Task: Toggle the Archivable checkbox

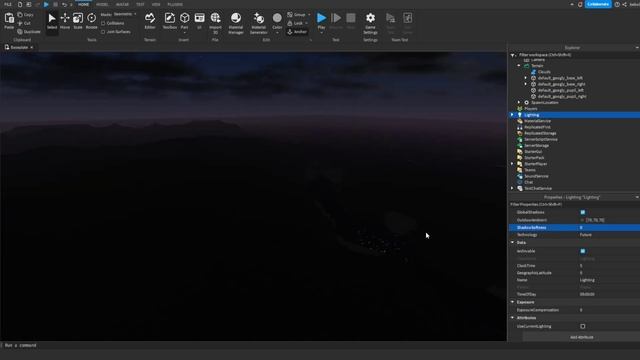Action: click(582, 251)
